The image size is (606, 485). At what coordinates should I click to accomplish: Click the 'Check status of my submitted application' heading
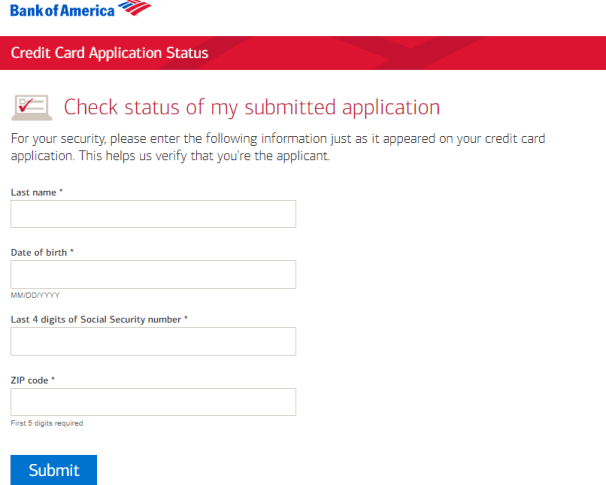tap(252, 107)
